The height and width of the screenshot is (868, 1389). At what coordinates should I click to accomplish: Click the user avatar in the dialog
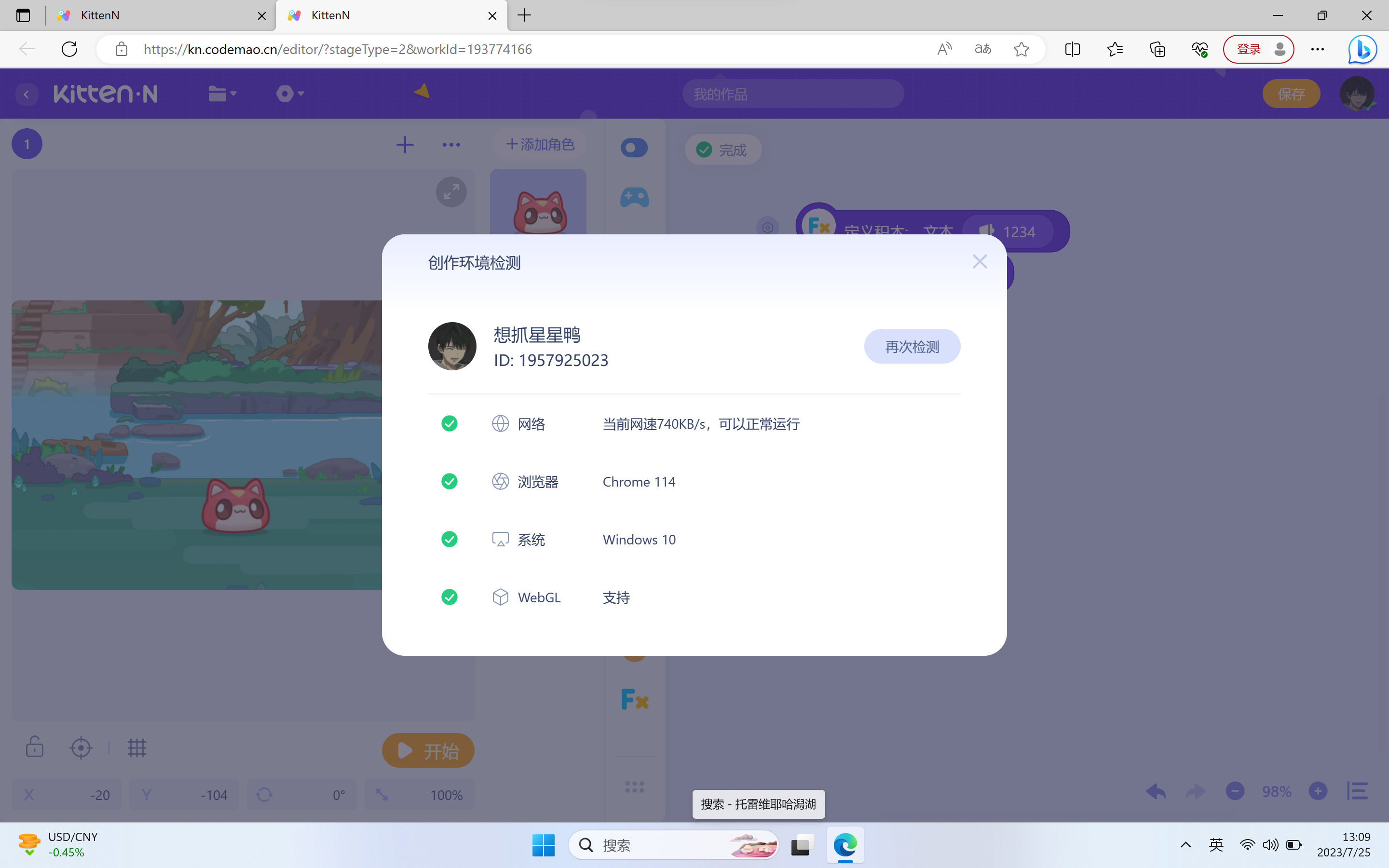point(452,346)
